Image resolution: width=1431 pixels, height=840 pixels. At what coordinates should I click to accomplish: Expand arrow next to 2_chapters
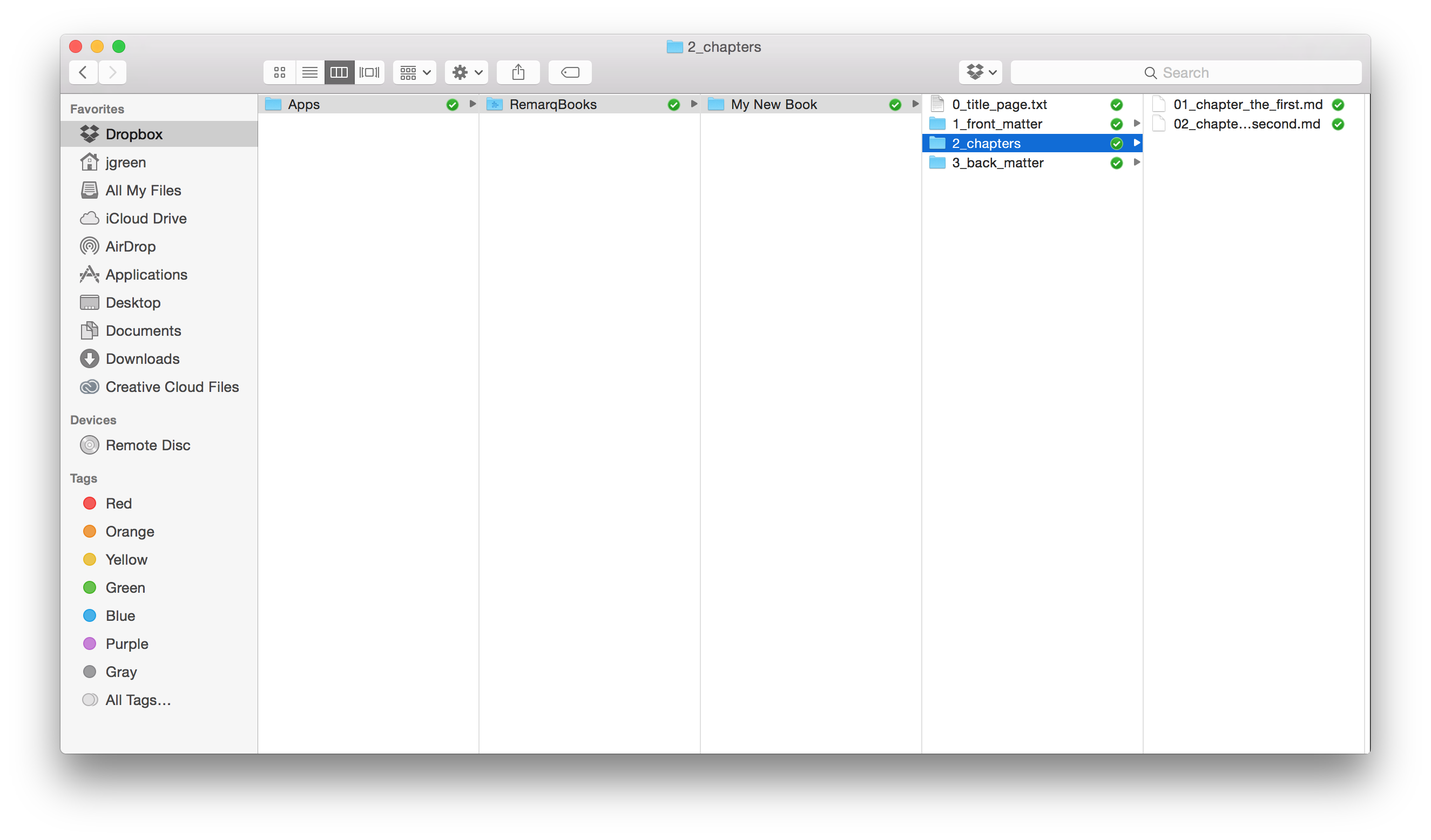pyautogui.click(x=1136, y=143)
